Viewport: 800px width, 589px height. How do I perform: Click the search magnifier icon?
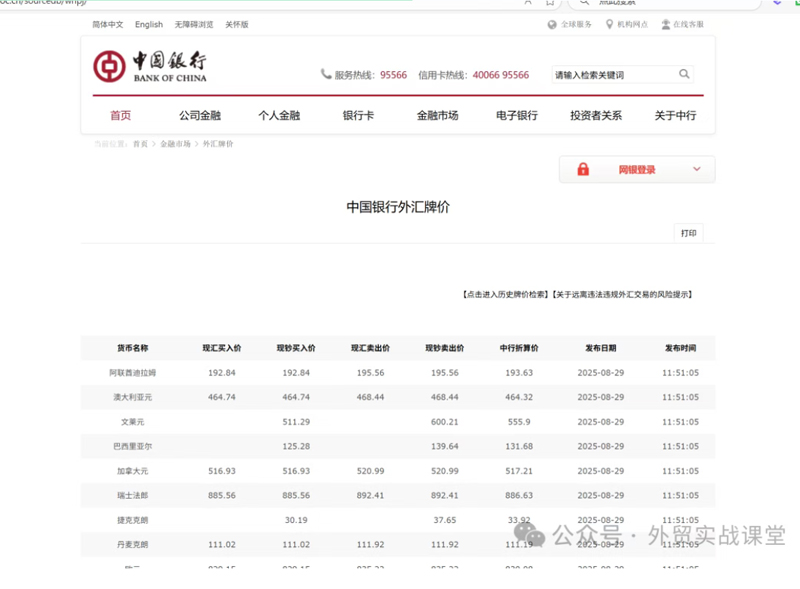coord(684,74)
